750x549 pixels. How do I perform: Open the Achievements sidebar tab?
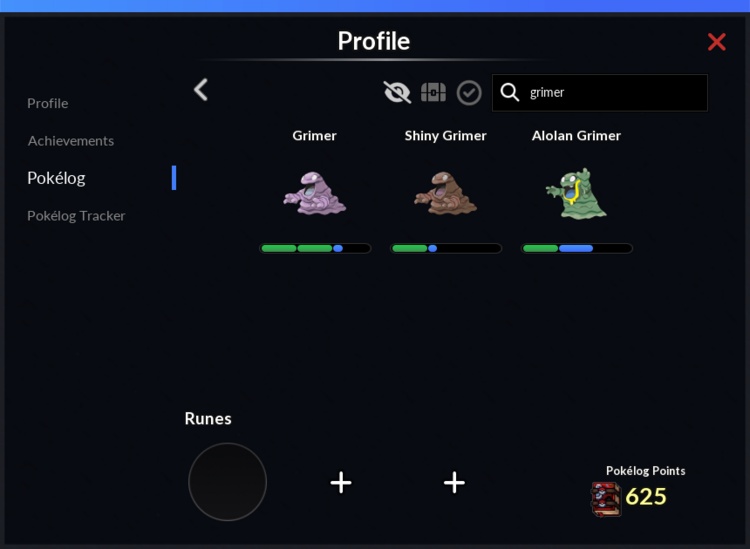[71, 141]
